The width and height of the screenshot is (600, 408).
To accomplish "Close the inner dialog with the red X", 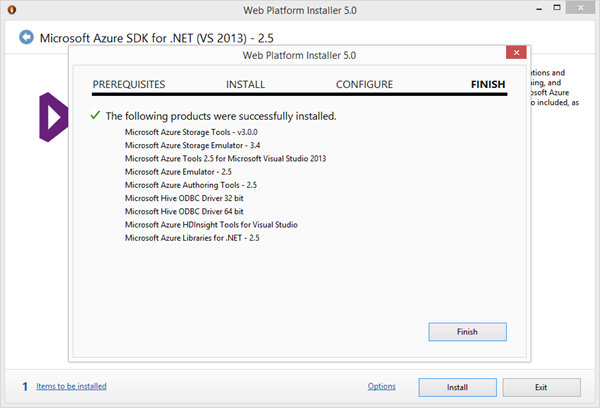I will [515, 54].
